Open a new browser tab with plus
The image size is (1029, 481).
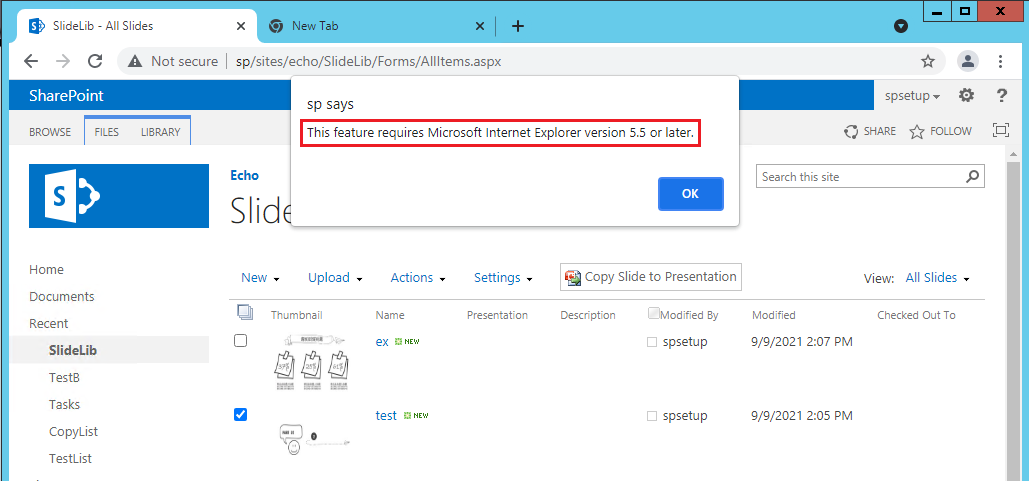[518, 26]
